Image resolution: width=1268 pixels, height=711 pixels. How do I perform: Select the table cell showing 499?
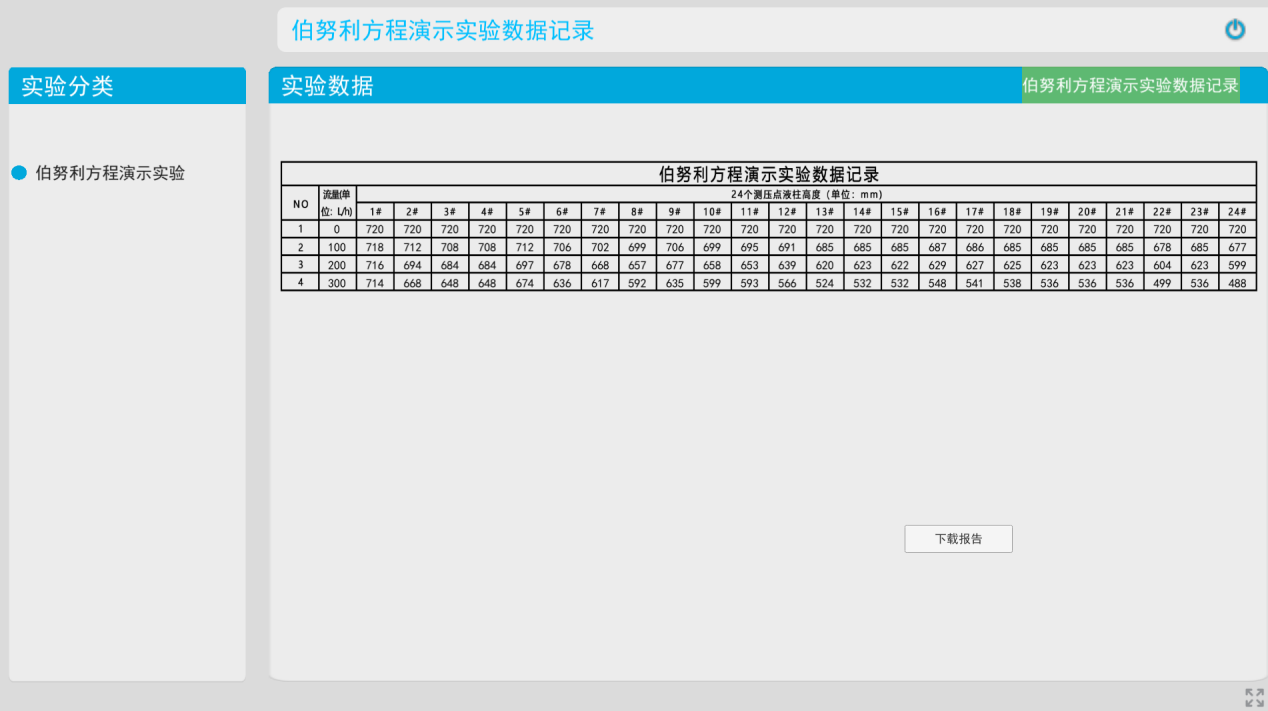pyautogui.click(x=1162, y=283)
